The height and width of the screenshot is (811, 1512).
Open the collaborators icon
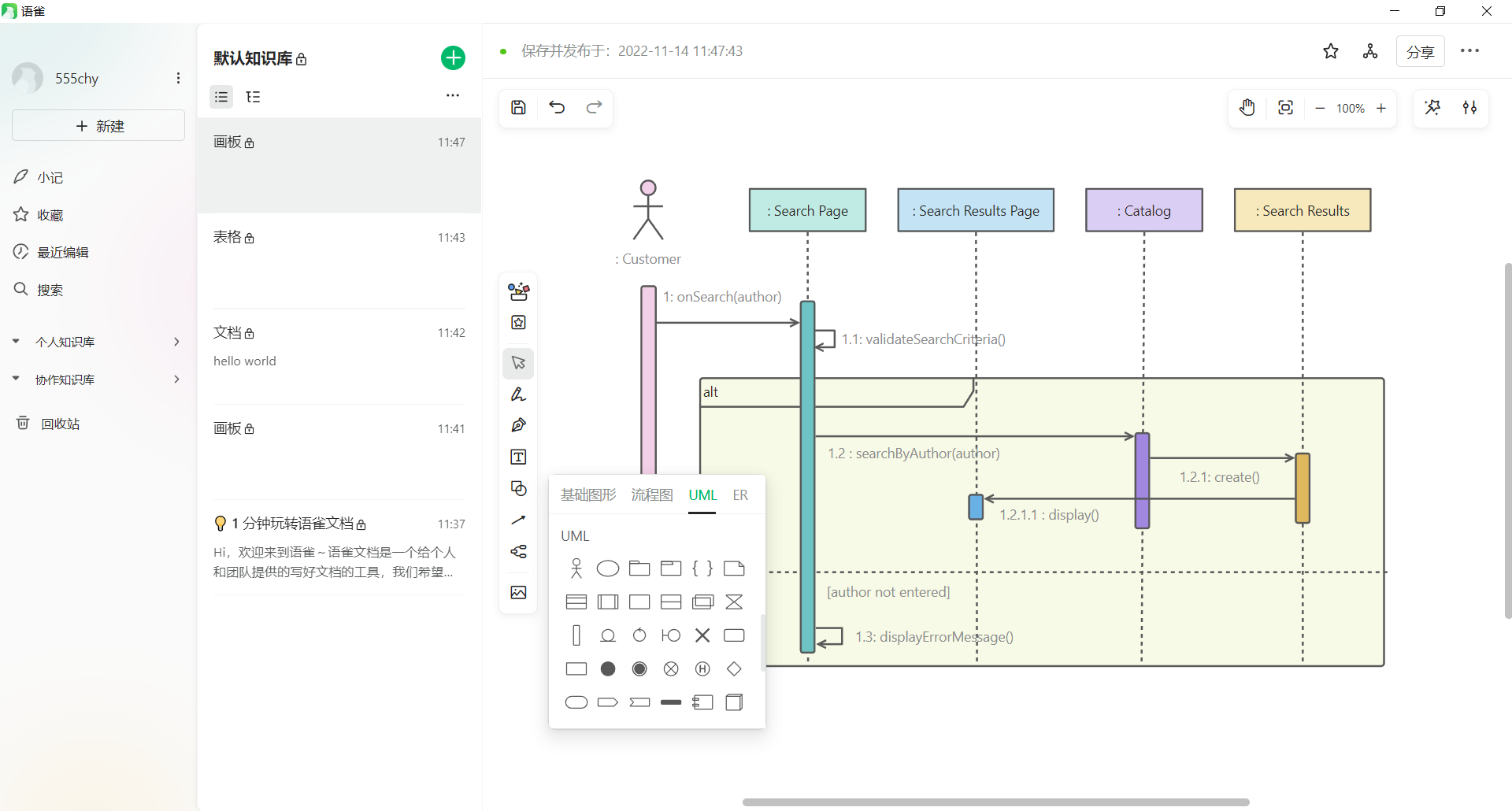click(x=1370, y=51)
